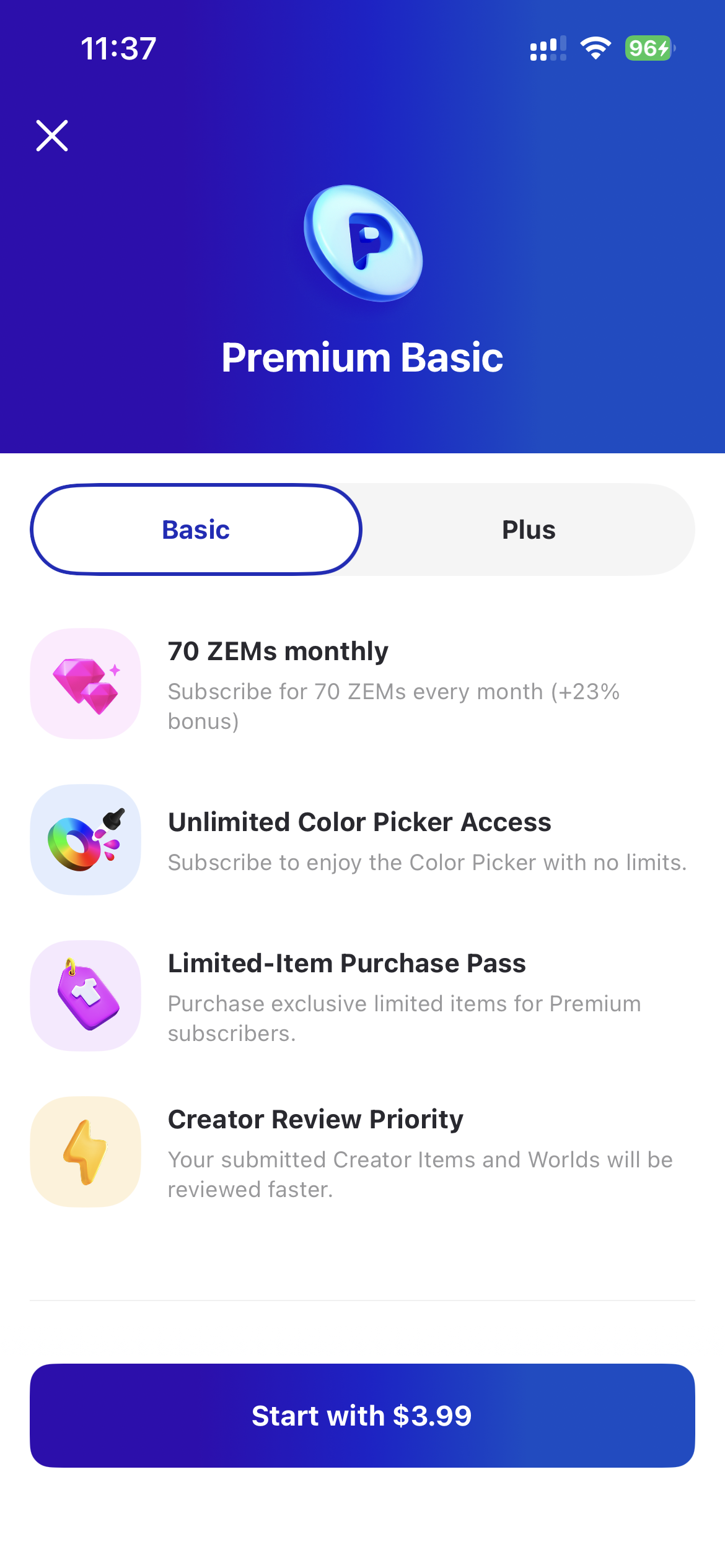The height and width of the screenshot is (1568, 725).
Task: Tap the cellular signal bars icon
Action: [548, 48]
